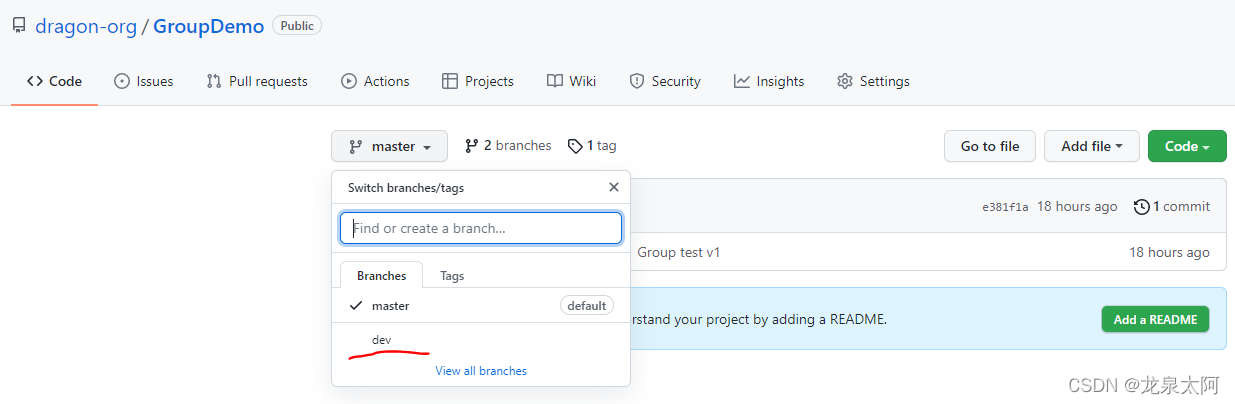Open the Add file dropdown
1235x404 pixels.
(1091, 146)
